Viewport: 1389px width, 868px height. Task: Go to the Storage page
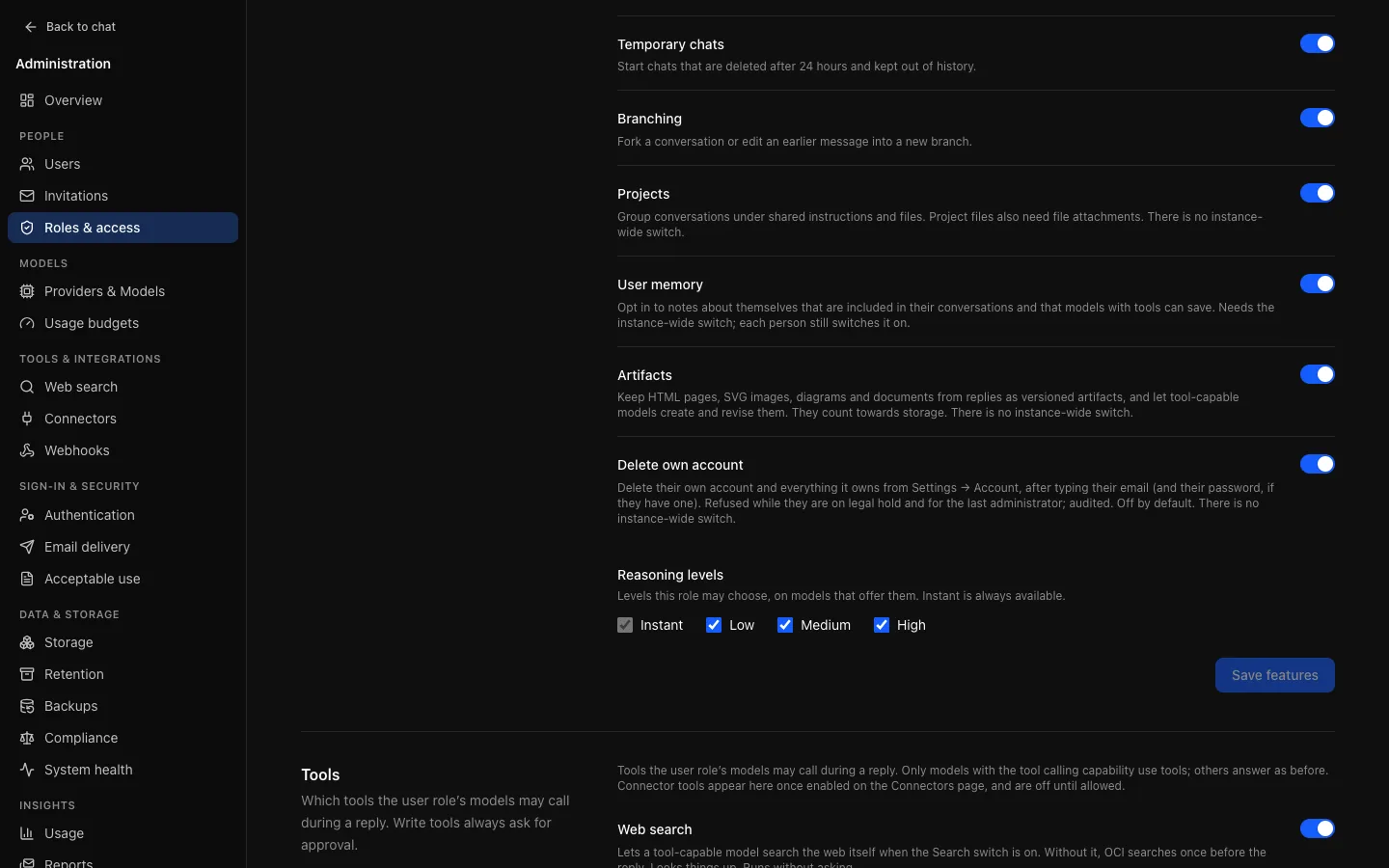pos(123,642)
